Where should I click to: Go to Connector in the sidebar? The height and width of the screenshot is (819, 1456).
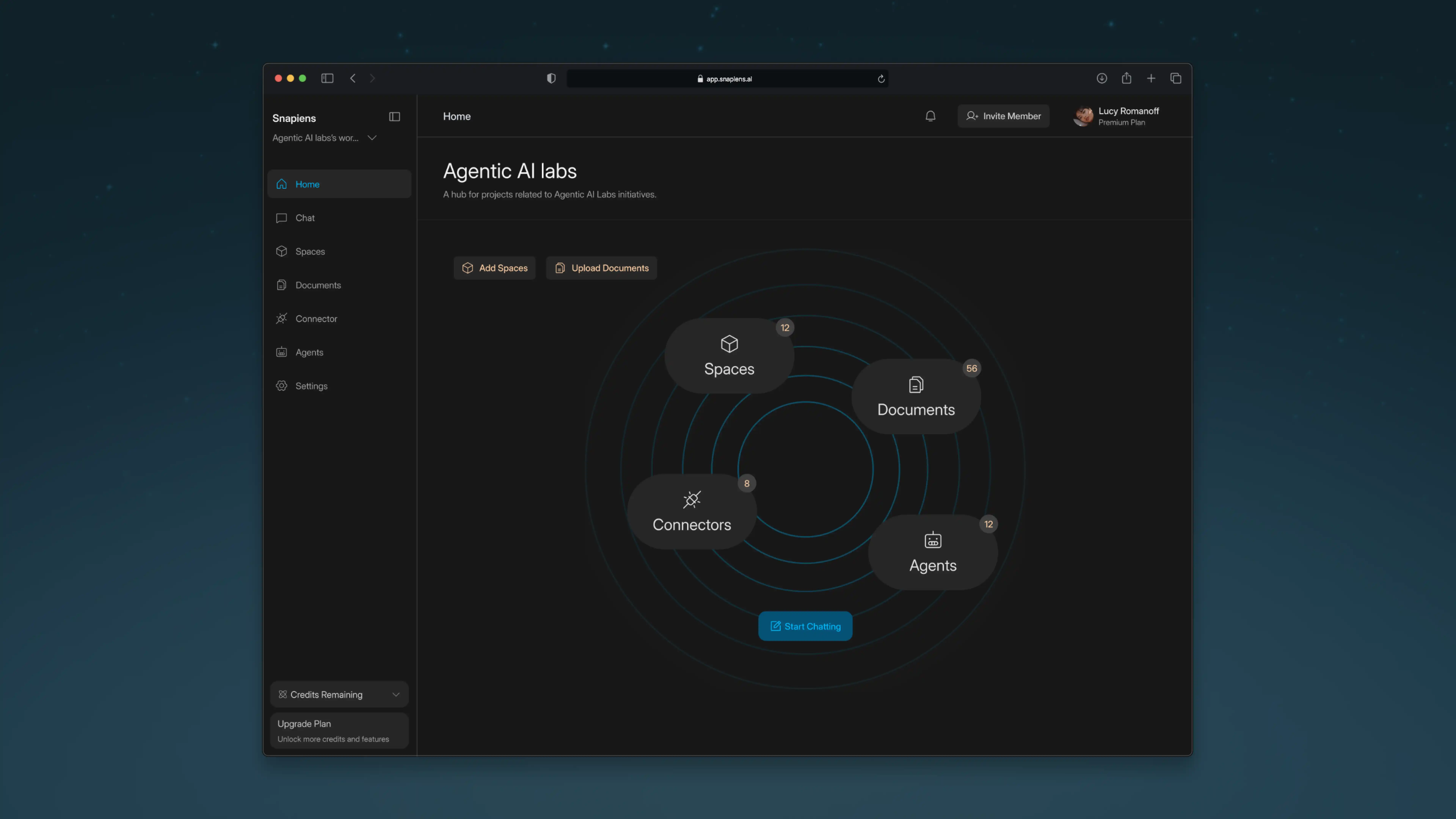[x=316, y=319]
